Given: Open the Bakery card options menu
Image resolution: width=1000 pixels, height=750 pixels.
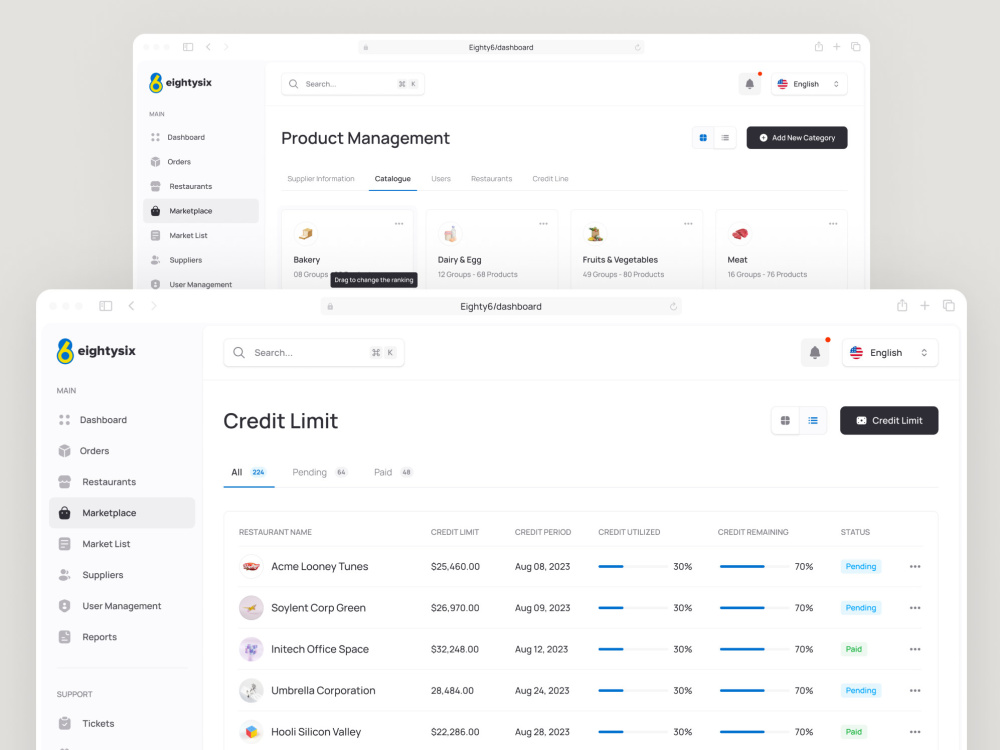Looking at the screenshot, I should click(x=399, y=224).
